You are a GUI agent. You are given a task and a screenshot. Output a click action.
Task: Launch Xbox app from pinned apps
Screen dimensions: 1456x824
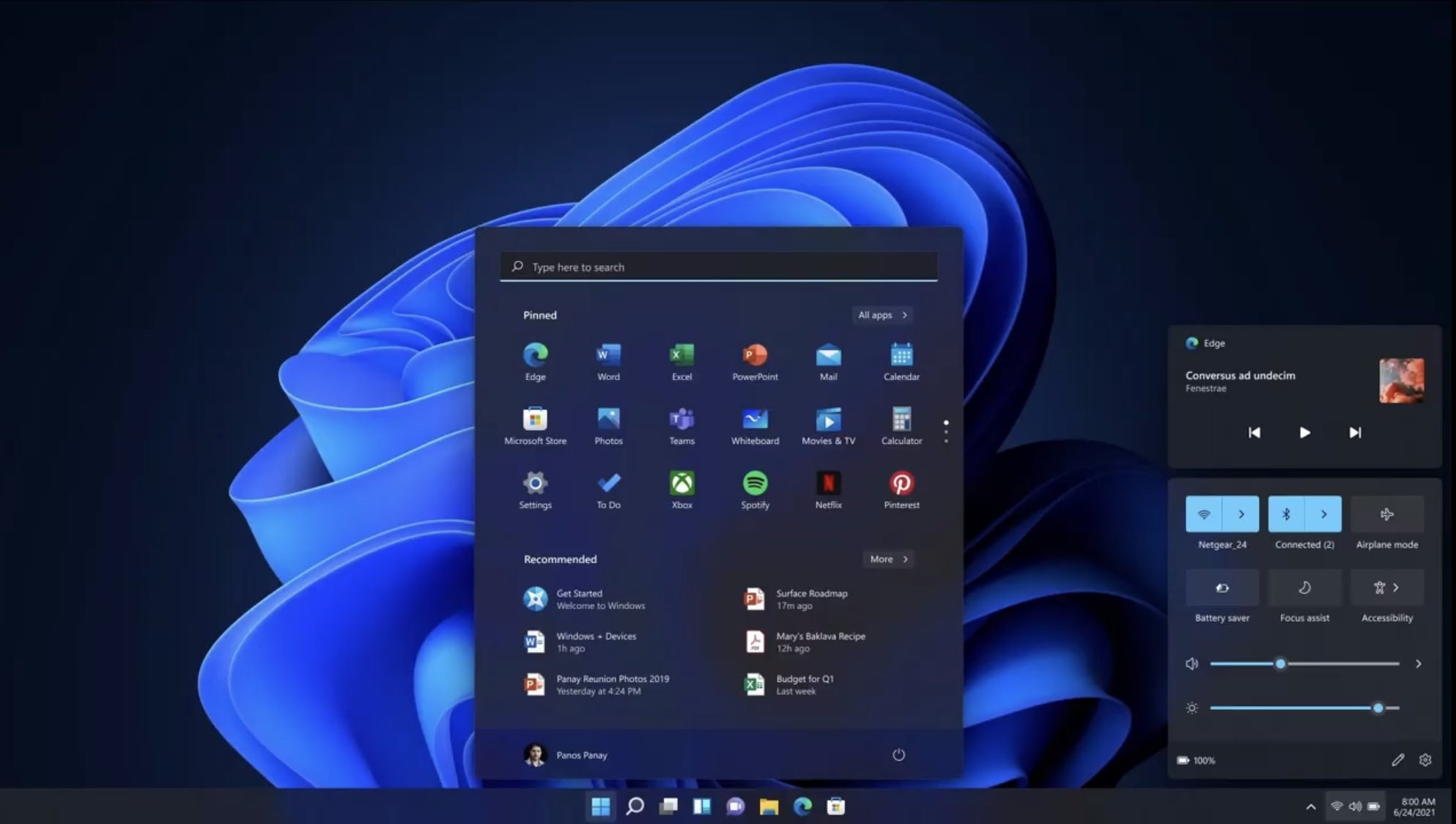[x=682, y=483]
